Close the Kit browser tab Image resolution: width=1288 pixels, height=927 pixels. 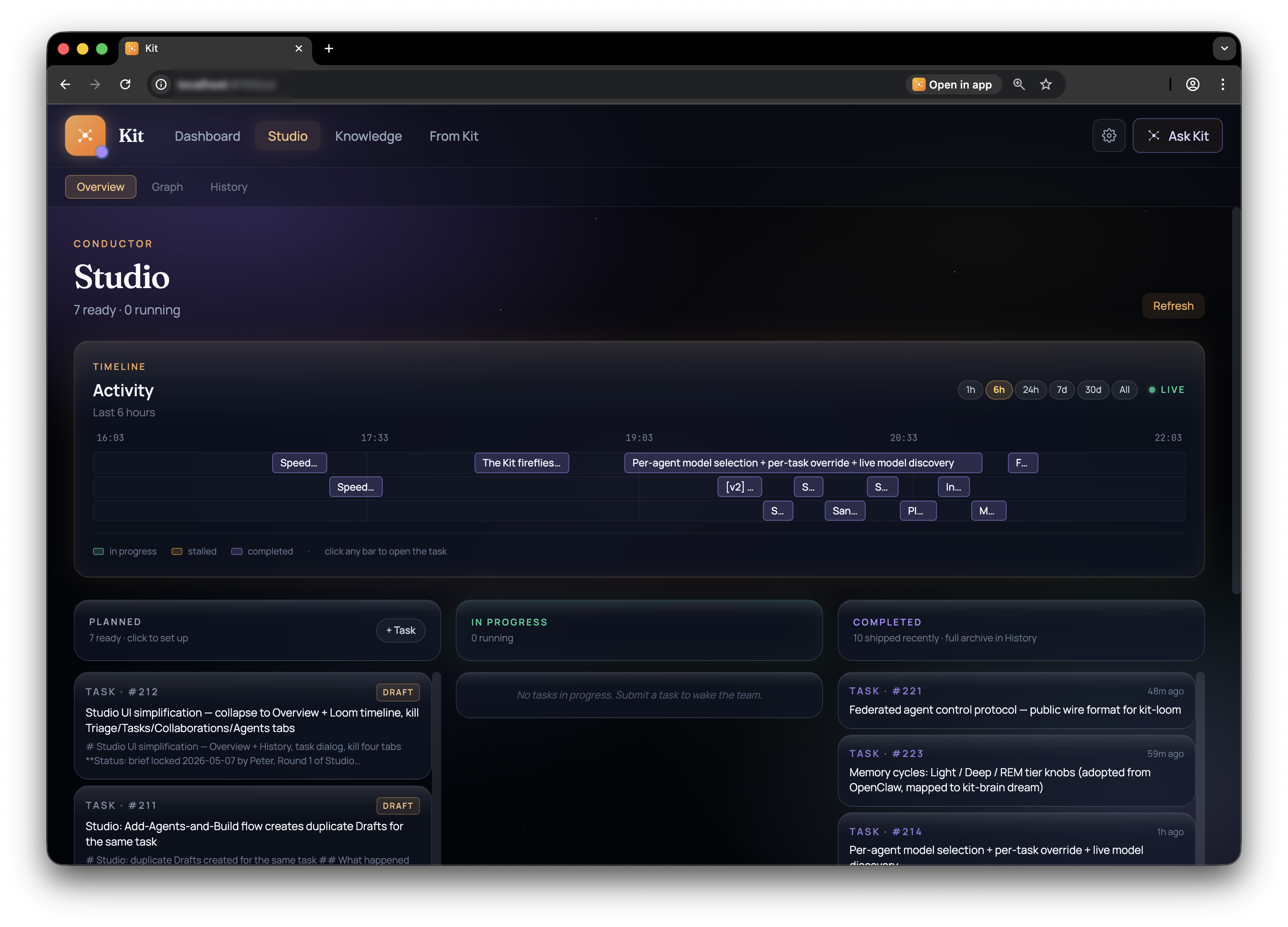(299, 49)
